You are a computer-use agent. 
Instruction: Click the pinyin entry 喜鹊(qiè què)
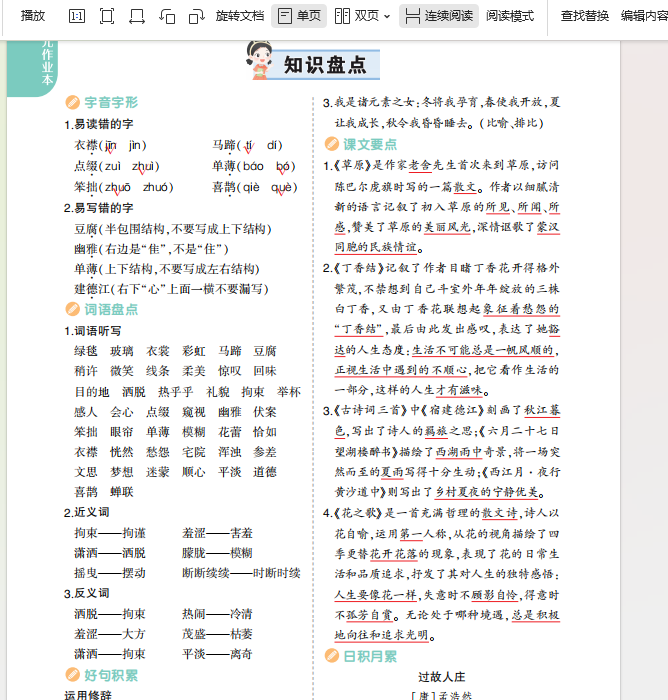(255, 187)
